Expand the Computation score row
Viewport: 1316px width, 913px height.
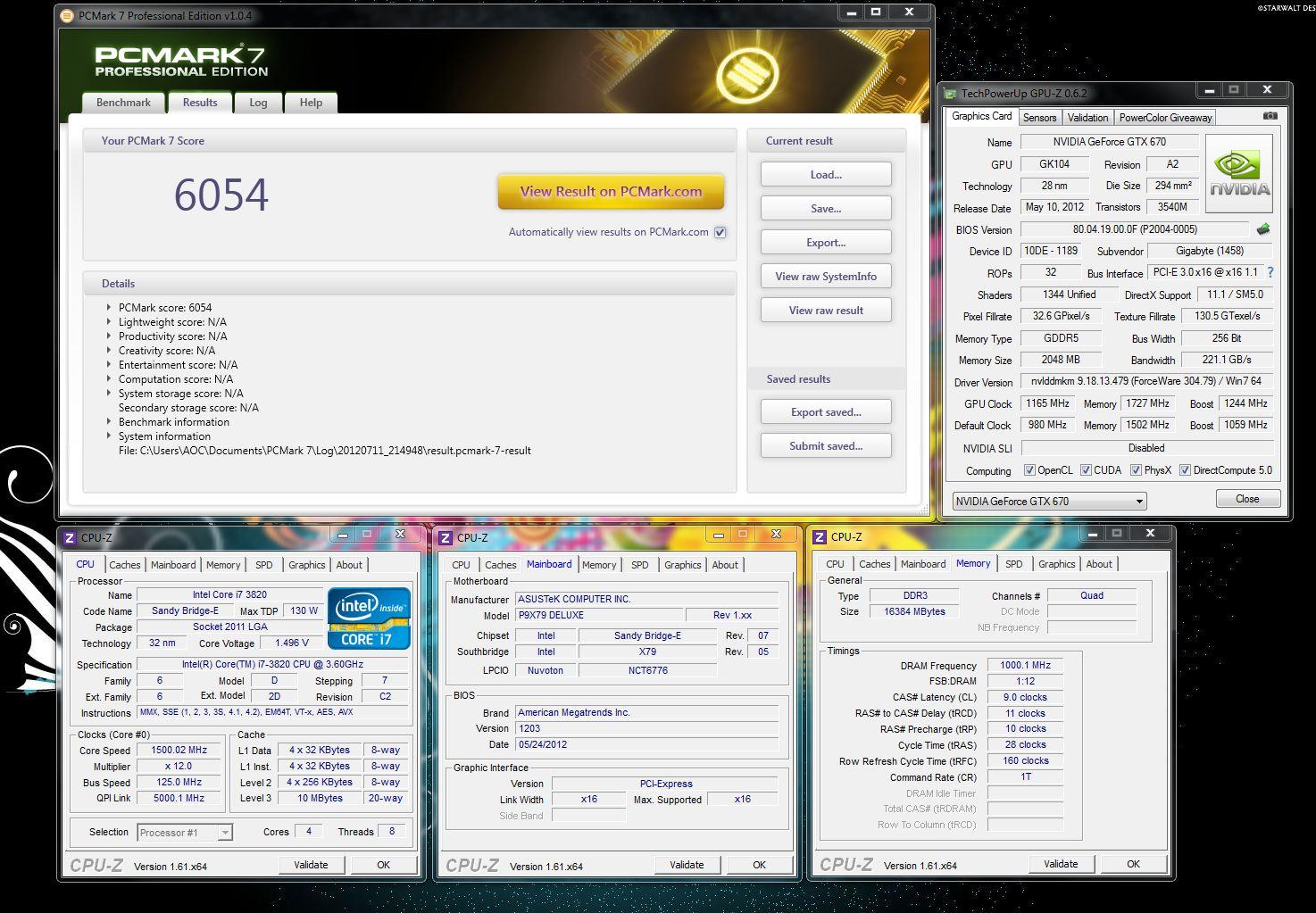tap(109, 379)
